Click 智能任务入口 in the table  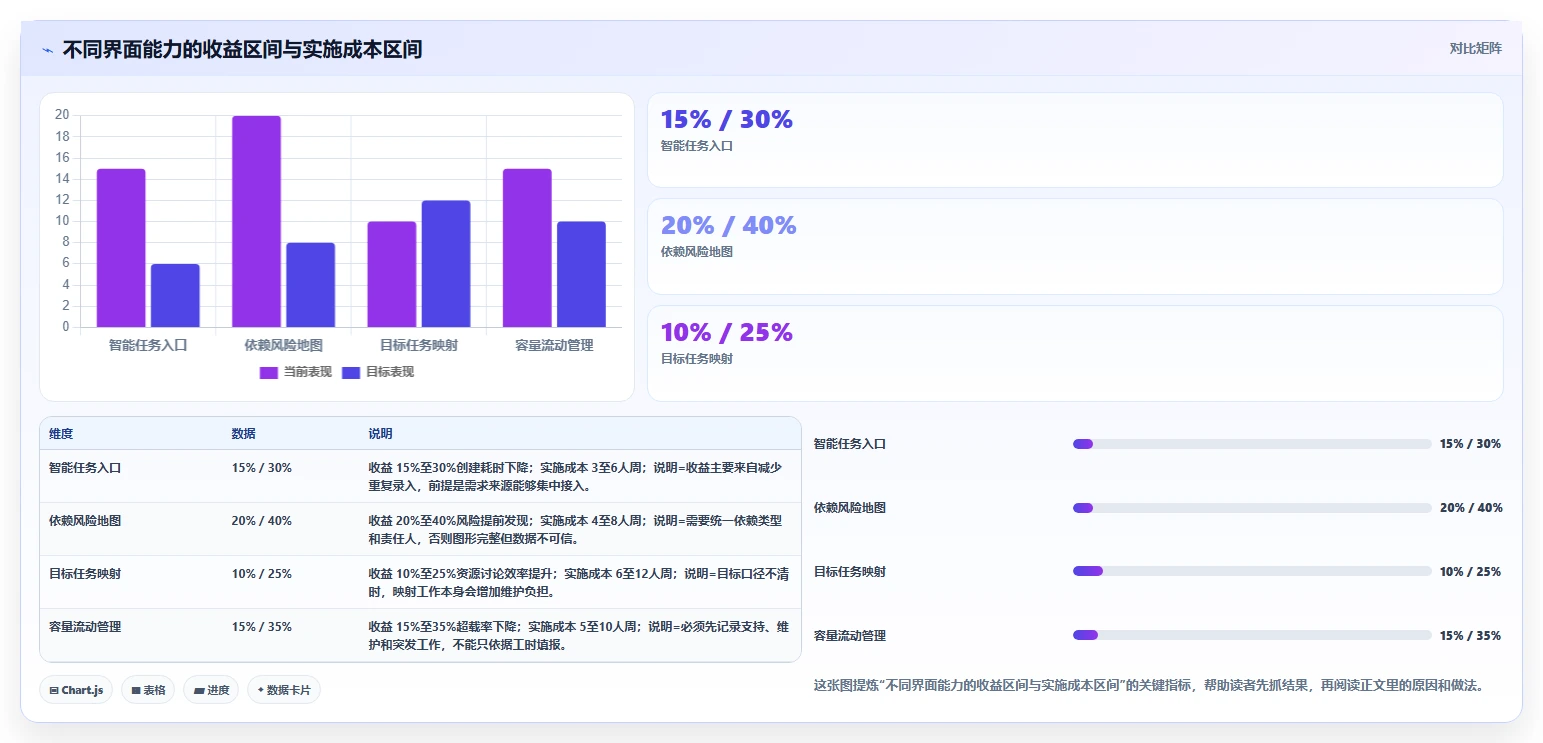tap(85, 468)
